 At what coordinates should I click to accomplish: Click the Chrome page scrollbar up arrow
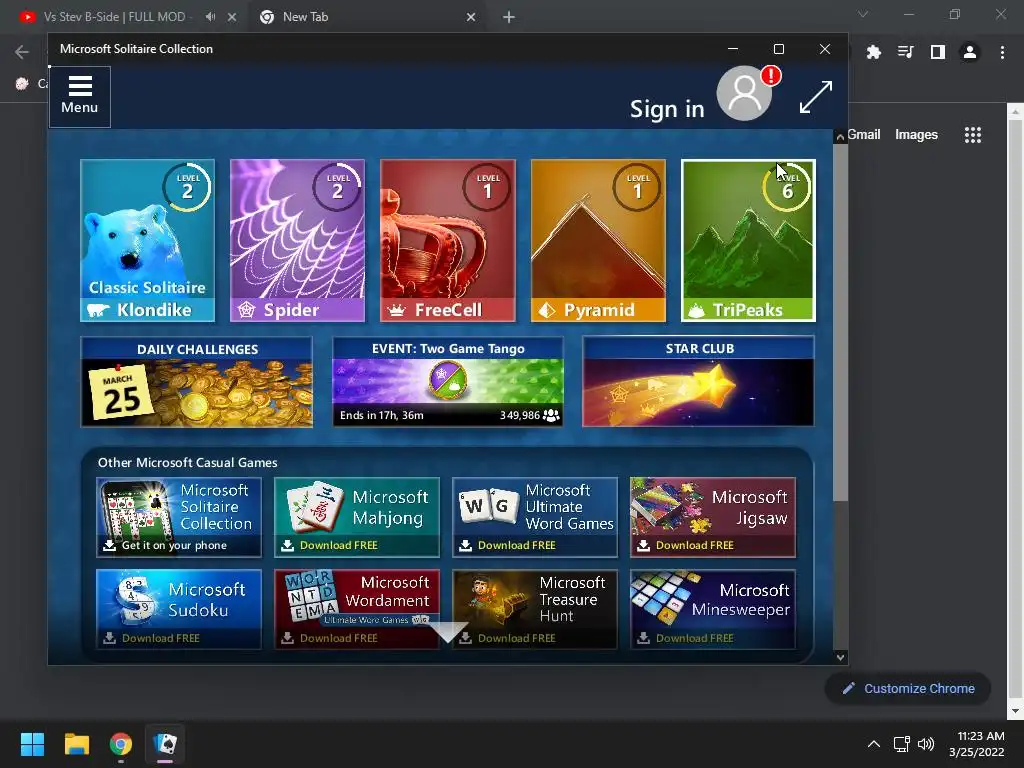(1015, 112)
